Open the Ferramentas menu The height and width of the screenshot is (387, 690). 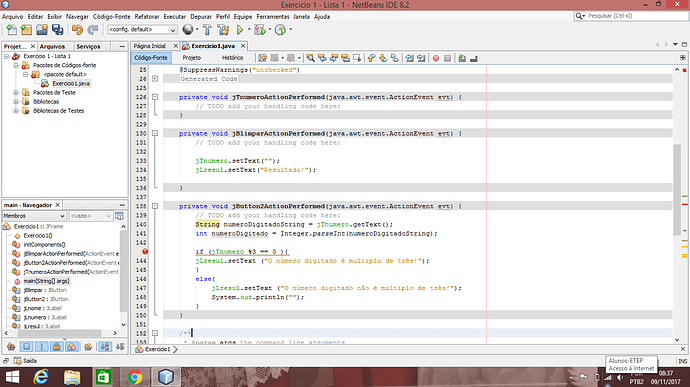[x=273, y=17]
